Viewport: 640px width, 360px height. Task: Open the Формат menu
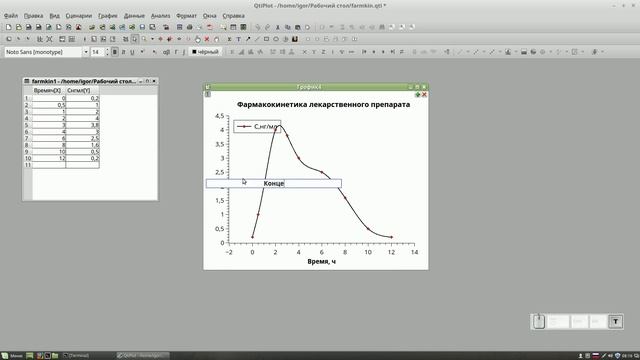point(187,16)
